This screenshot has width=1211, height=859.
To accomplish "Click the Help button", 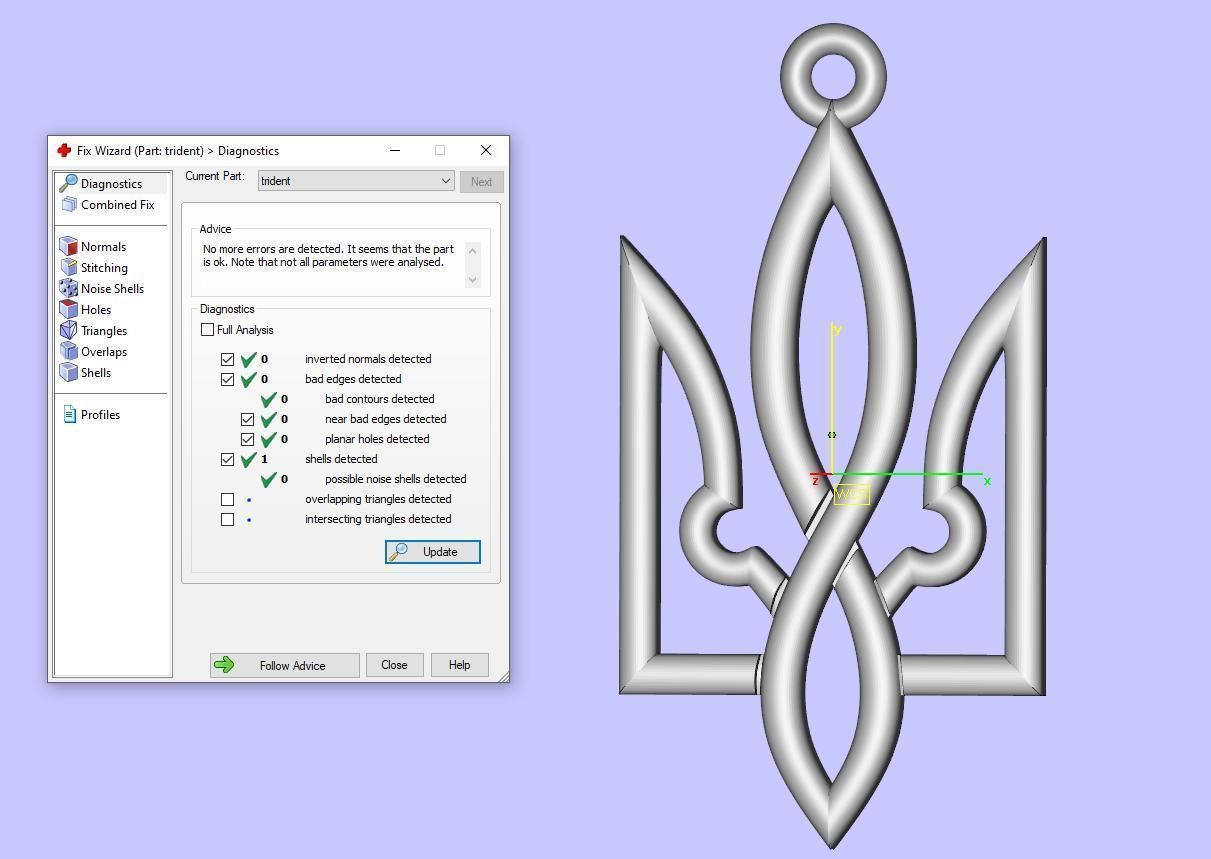I will (x=459, y=665).
